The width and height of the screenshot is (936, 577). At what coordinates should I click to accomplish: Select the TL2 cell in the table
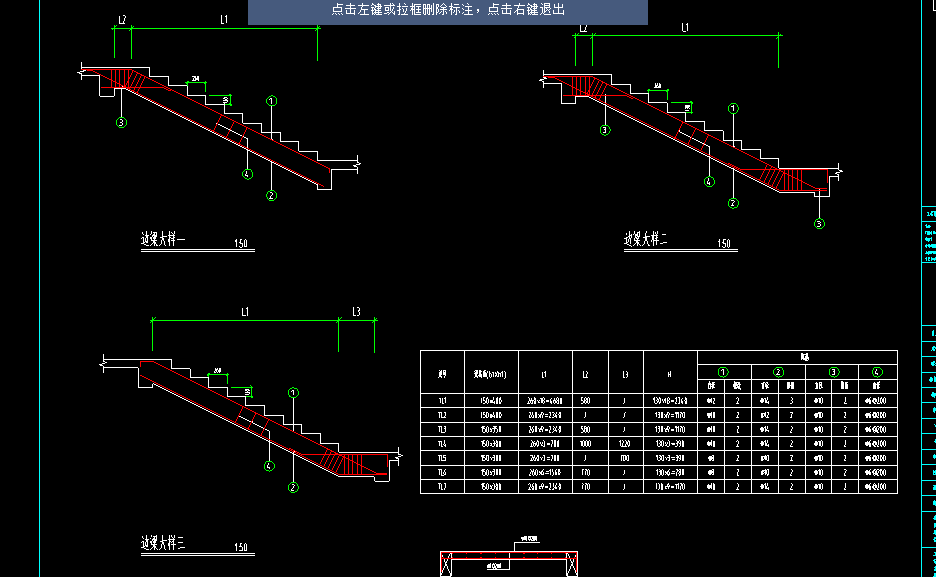pos(442,415)
